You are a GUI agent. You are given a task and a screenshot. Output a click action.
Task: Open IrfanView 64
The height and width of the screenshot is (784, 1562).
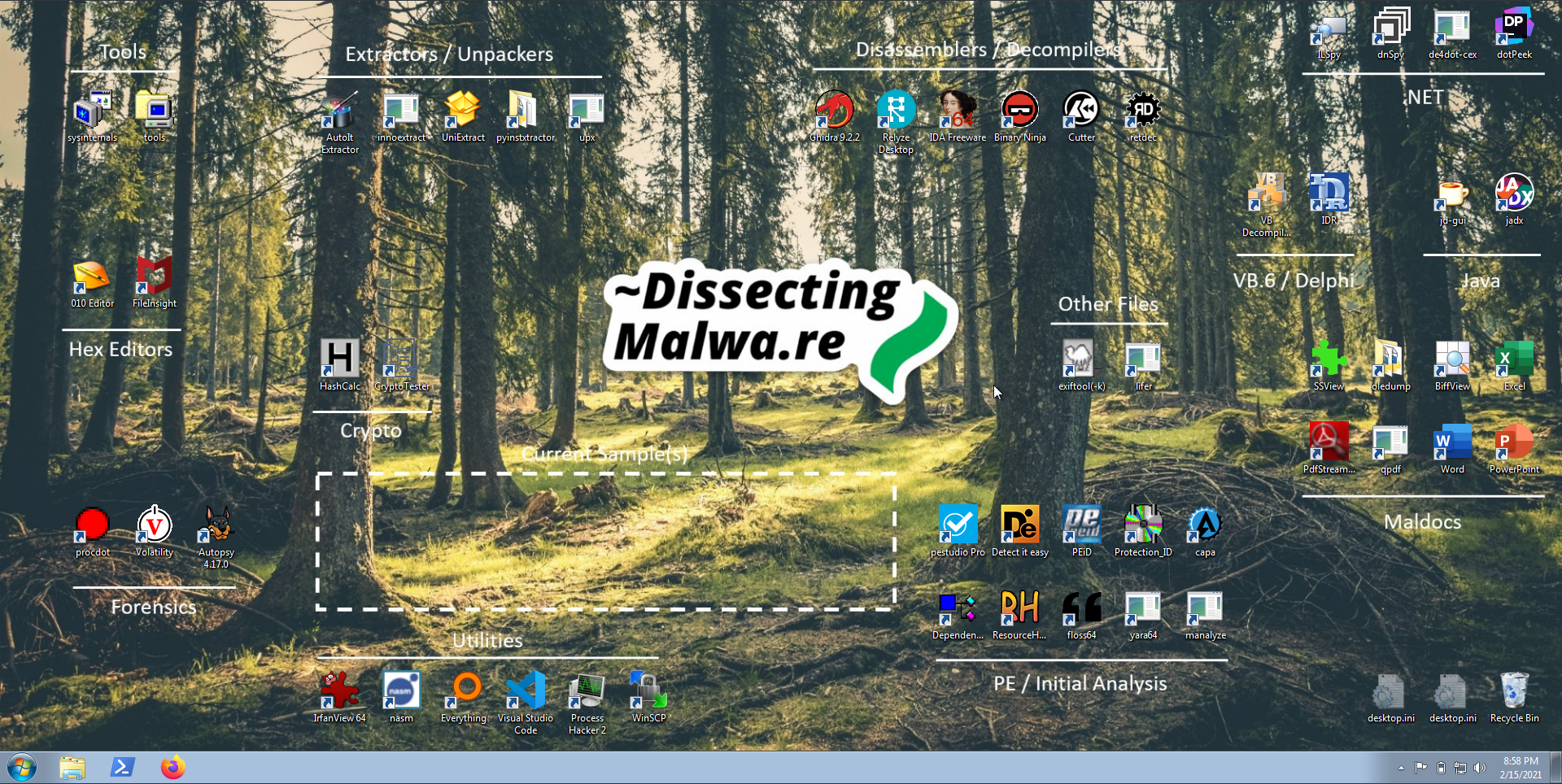pos(339,697)
